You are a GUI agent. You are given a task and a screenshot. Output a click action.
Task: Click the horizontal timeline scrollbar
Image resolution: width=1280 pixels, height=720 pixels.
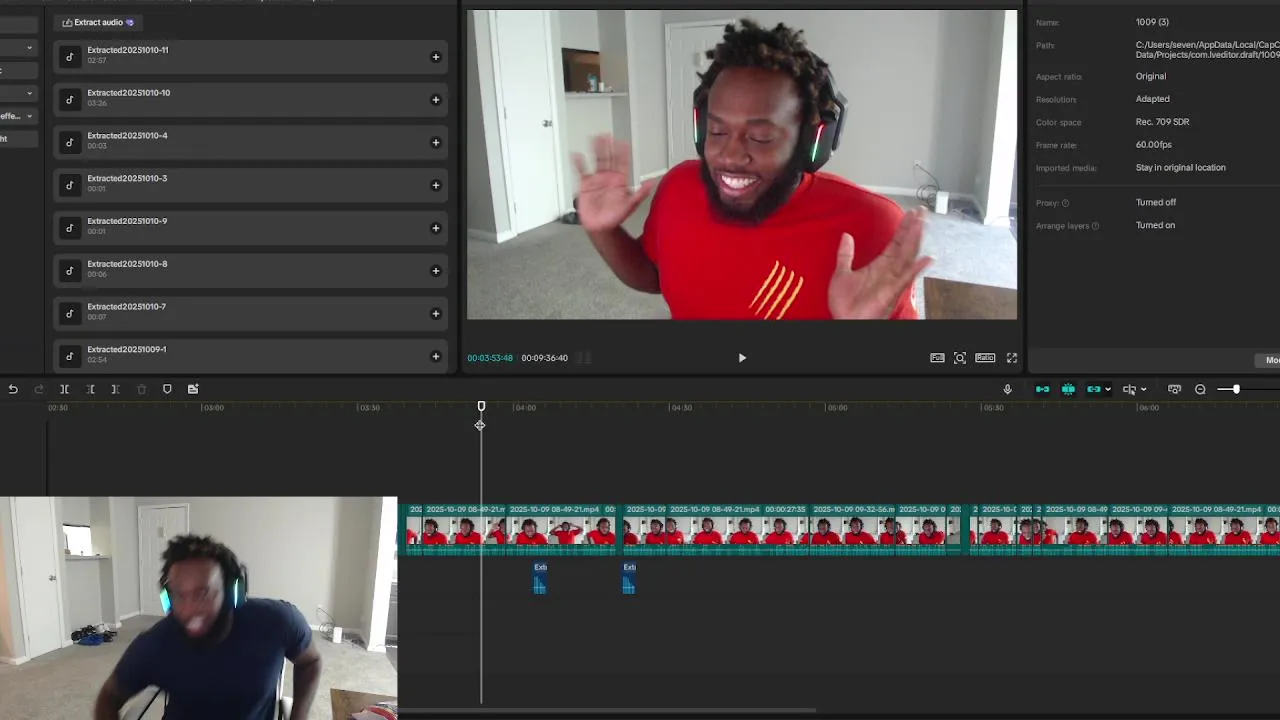pyautogui.click(x=606, y=711)
